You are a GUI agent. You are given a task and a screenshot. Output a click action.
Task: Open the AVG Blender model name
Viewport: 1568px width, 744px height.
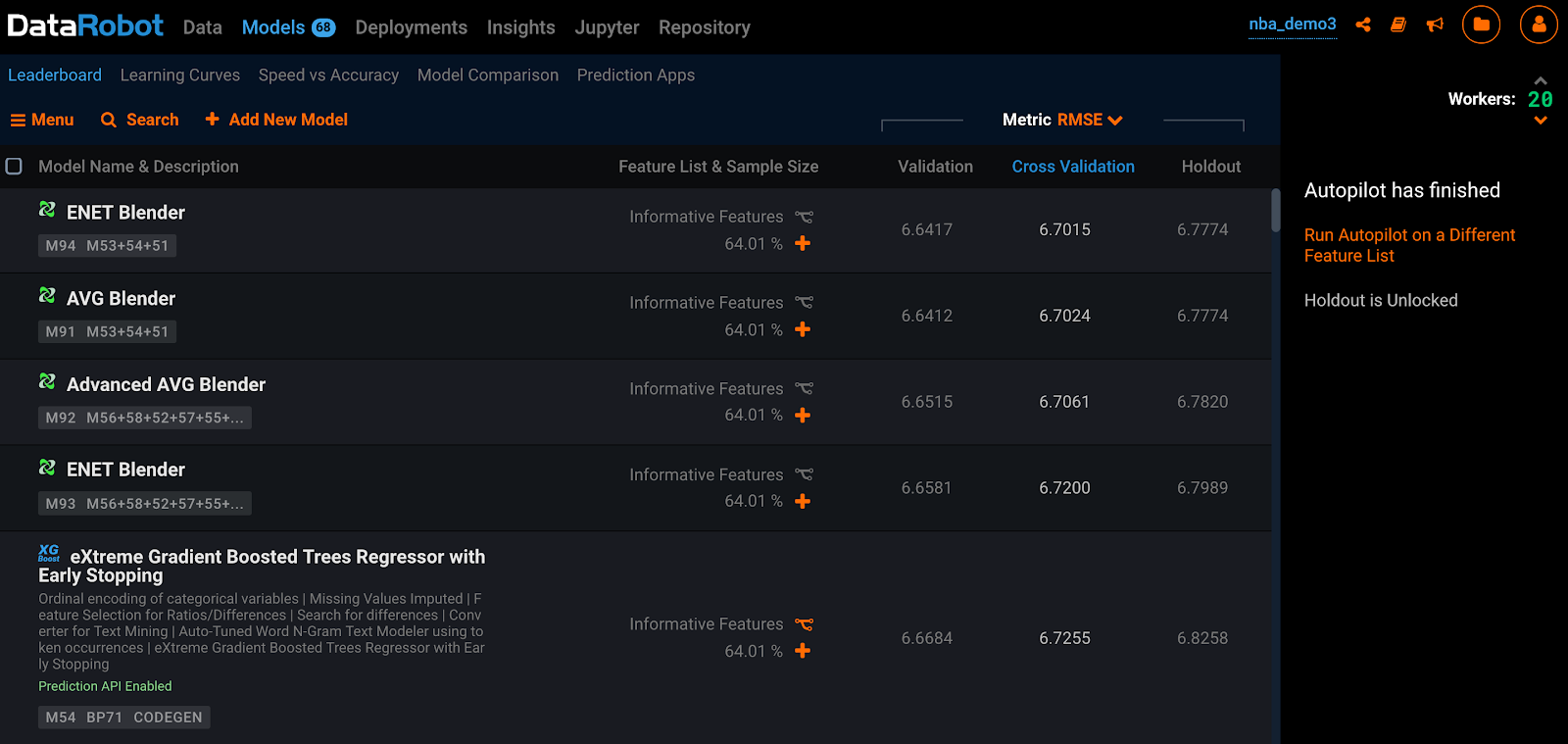tap(121, 299)
